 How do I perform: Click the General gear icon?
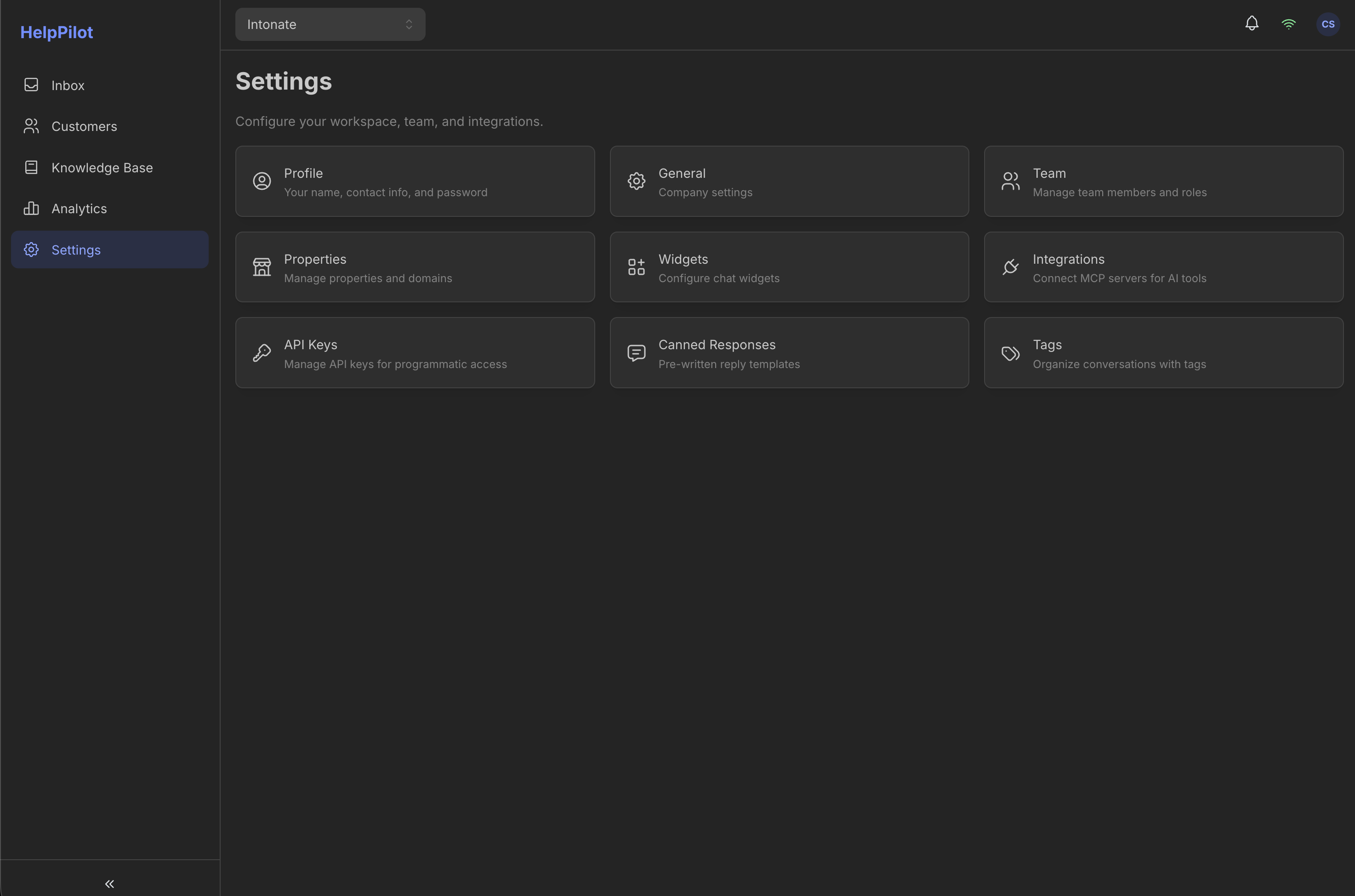click(636, 181)
